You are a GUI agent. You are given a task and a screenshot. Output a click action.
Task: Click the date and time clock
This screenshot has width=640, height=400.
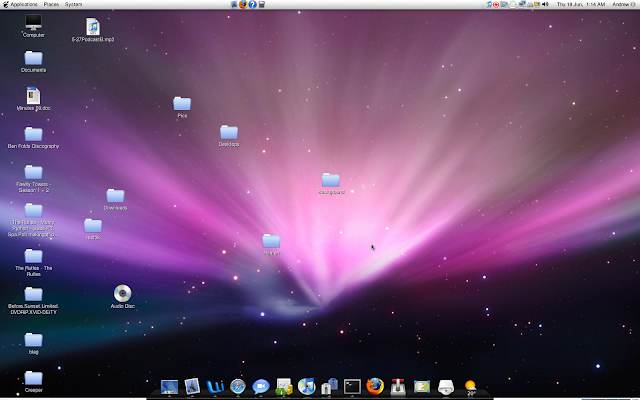point(581,4)
